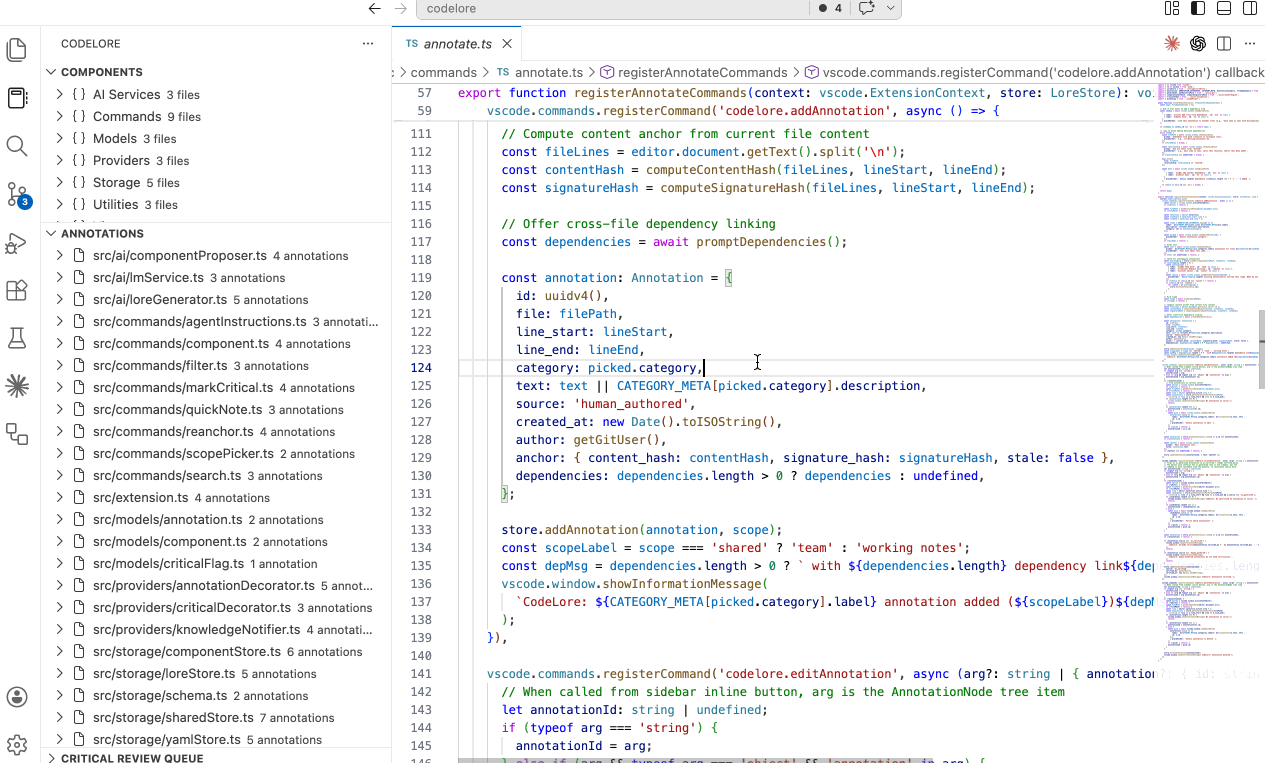The height and width of the screenshot is (763, 1265).
Task: Select Providers 3 files tree row
Action: coord(216,160)
